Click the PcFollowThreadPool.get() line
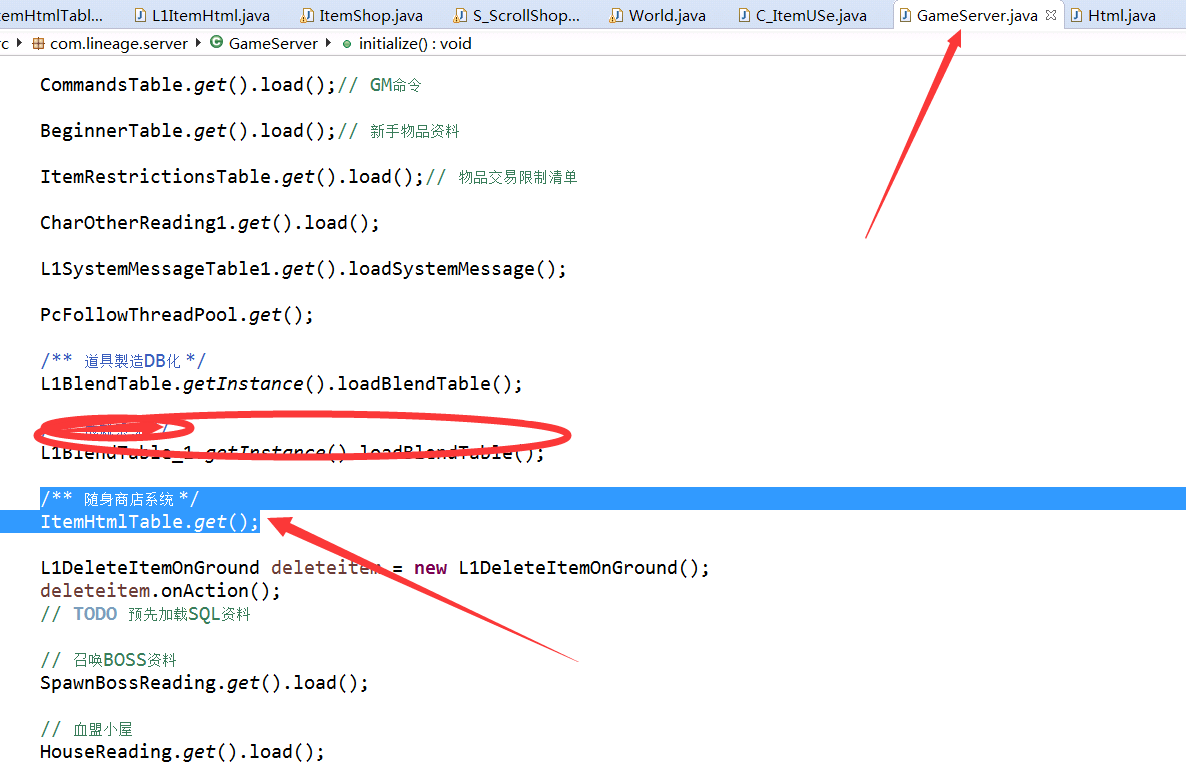The height and width of the screenshot is (767, 1186). (176, 315)
